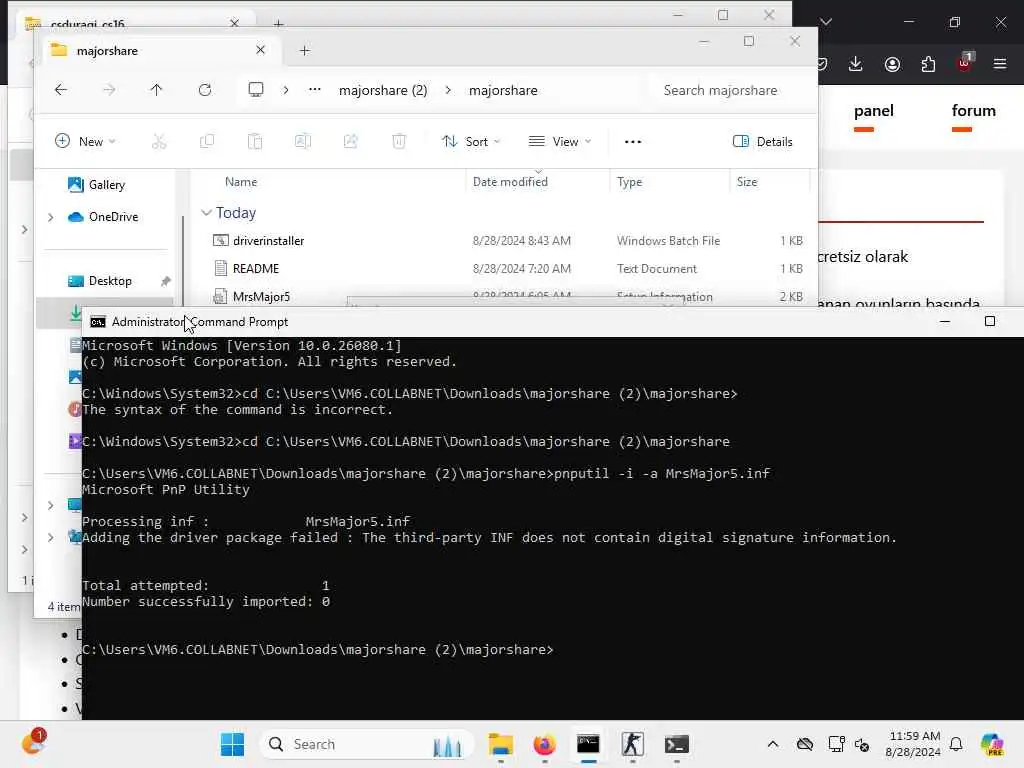This screenshot has width=1024, height=768.
Task: Show hidden breadcrumb path ellipsis
Action: point(315,90)
